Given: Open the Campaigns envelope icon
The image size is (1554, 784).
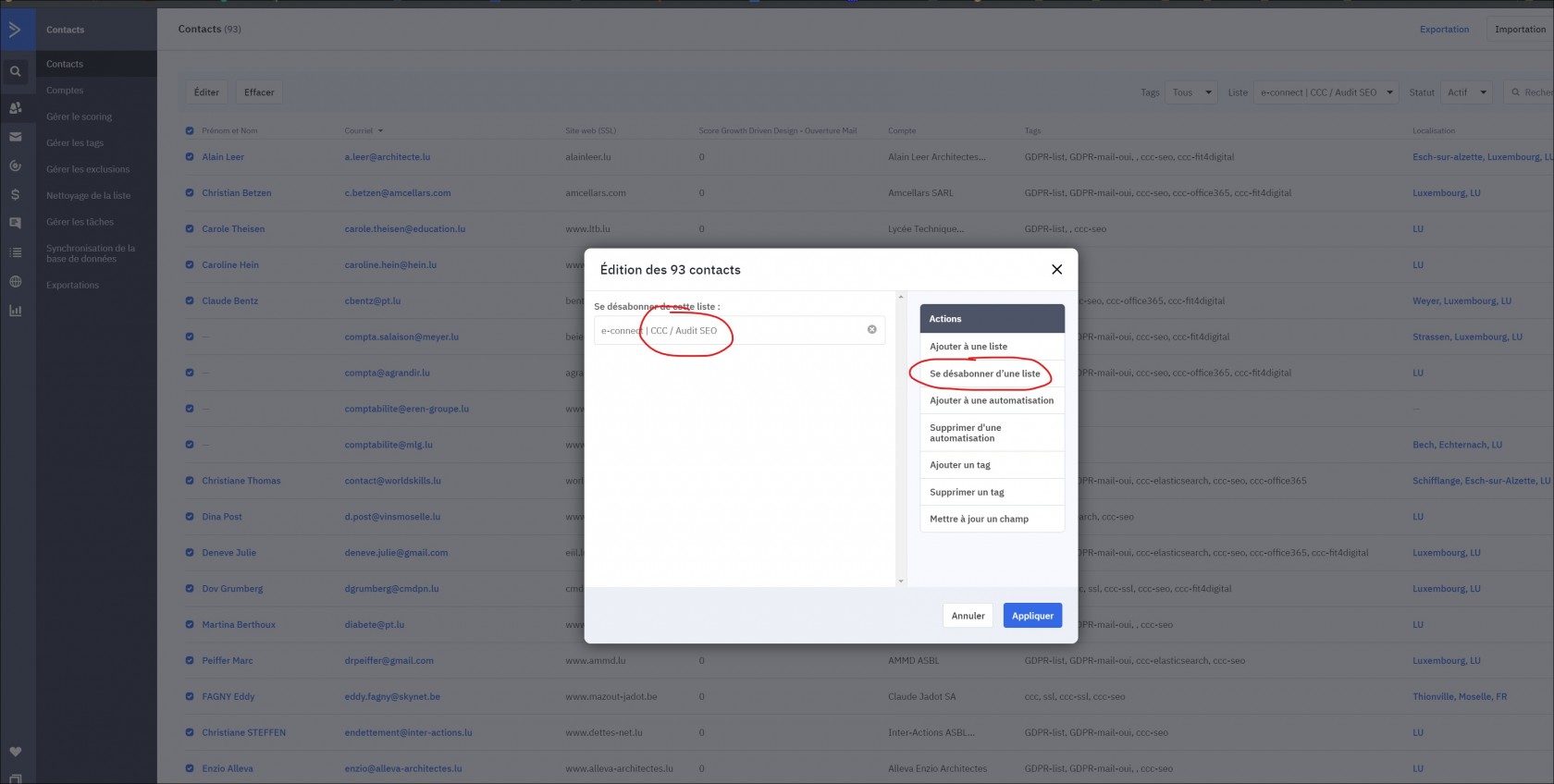Looking at the screenshot, I should (x=15, y=137).
